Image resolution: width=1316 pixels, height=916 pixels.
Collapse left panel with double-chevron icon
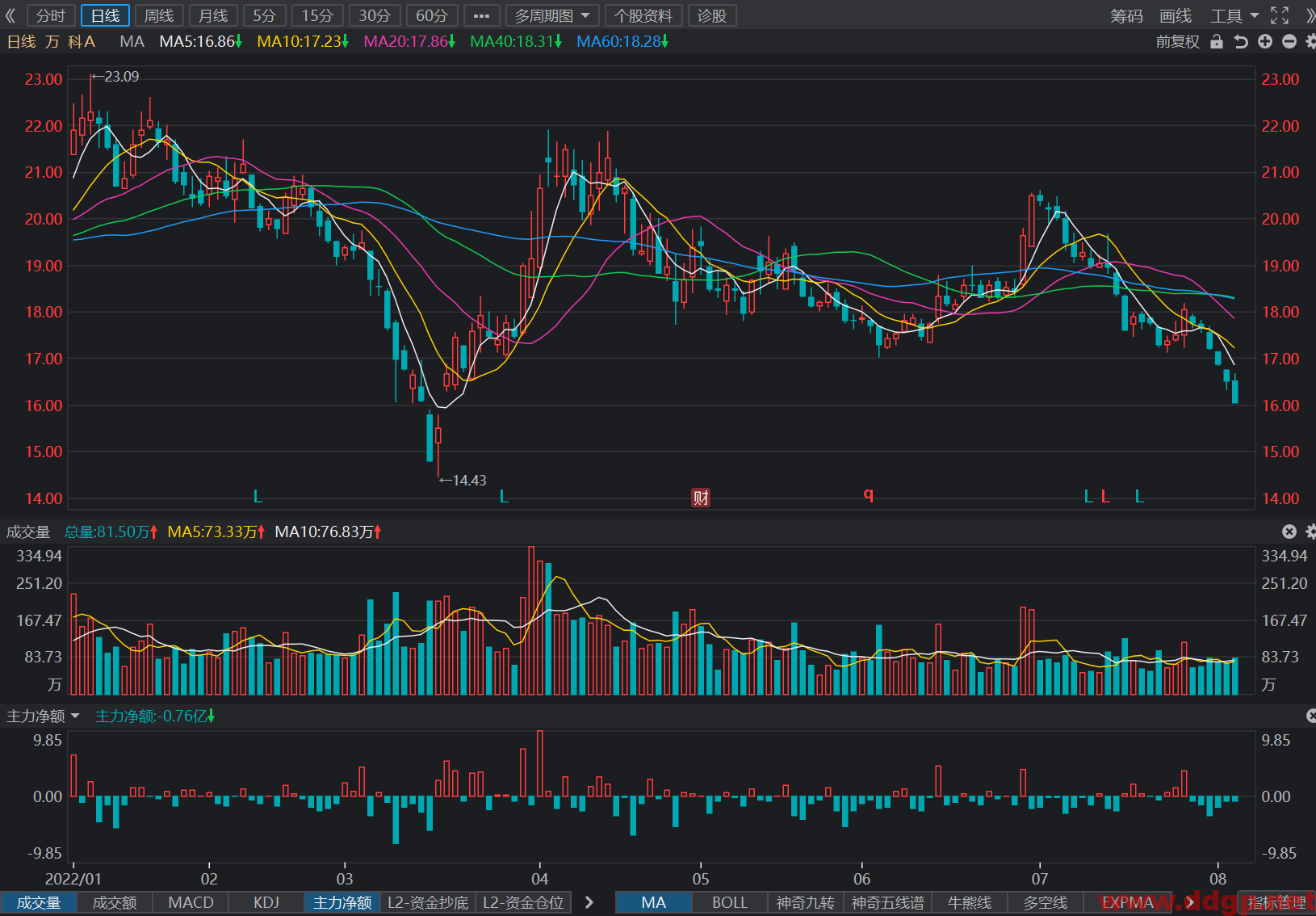[10, 15]
